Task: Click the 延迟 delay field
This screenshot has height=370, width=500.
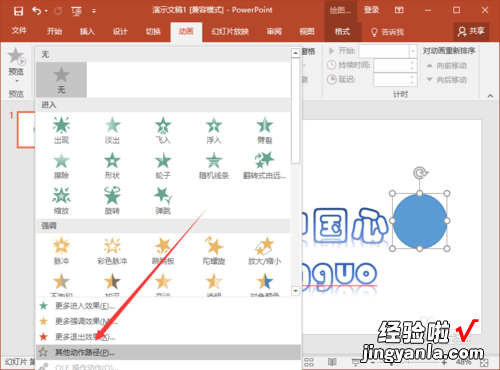Action: (x=392, y=80)
